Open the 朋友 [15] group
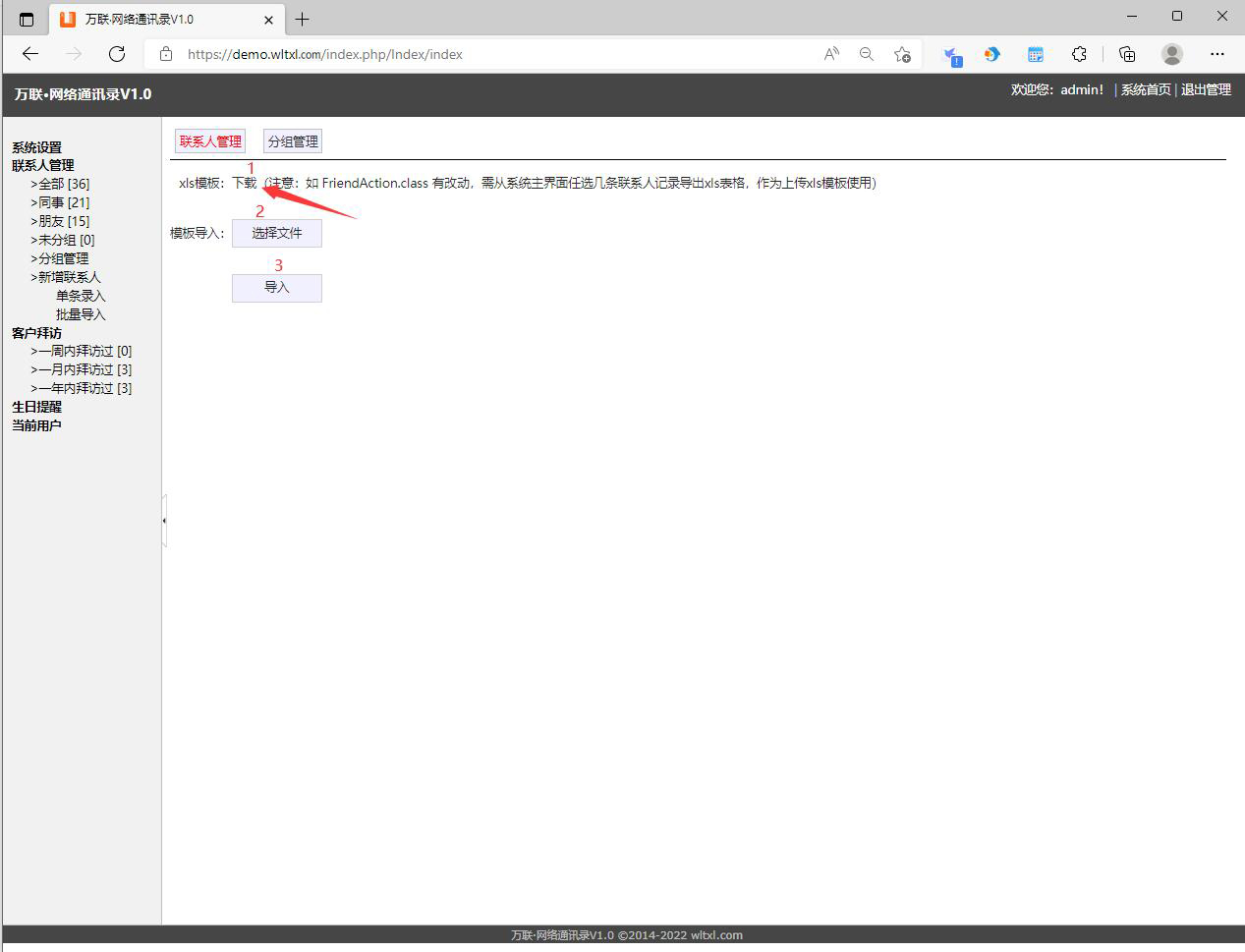This screenshot has width=1245, height=952. [60, 221]
